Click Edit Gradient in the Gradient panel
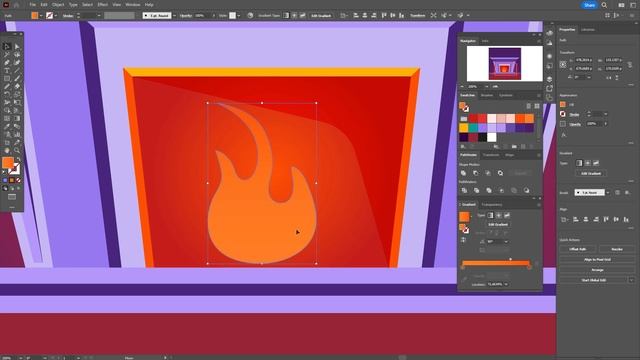 (x=498, y=224)
